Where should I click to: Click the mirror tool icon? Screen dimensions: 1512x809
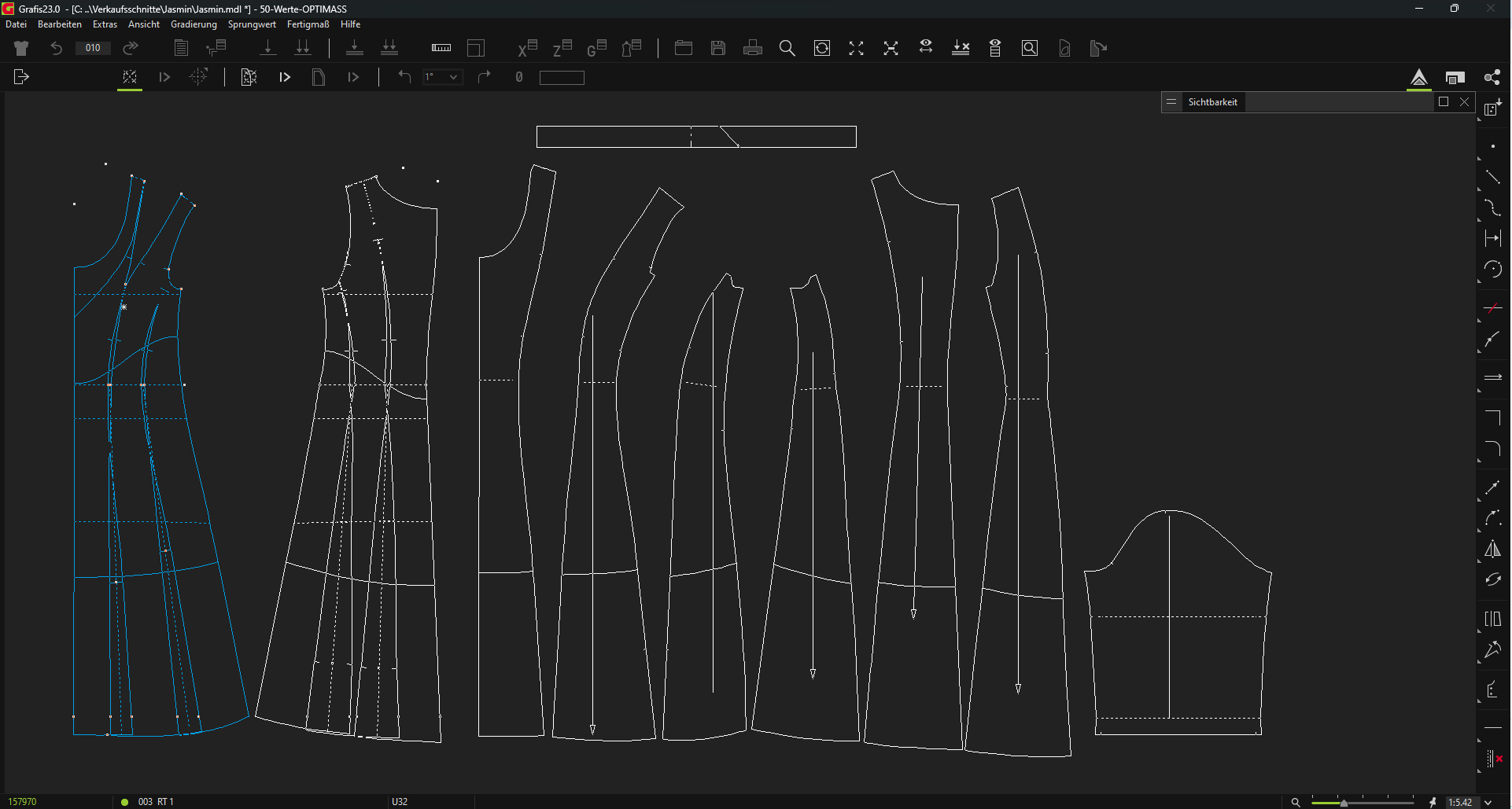(x=1492, y=550)
